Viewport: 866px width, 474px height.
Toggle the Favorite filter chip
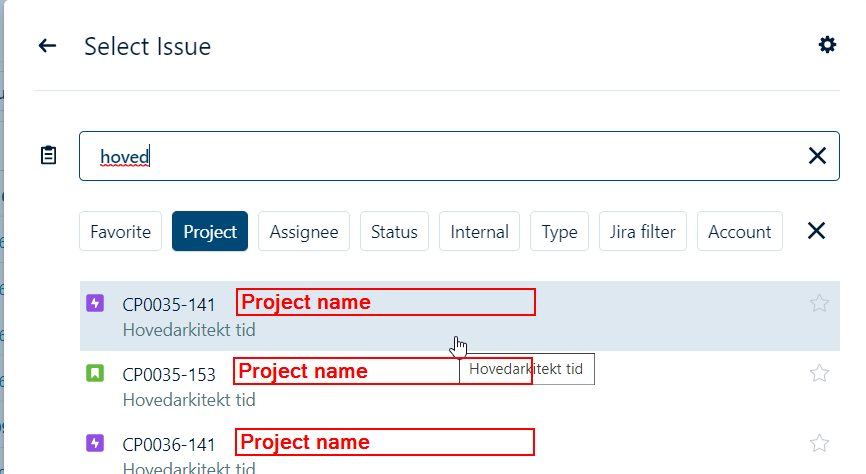pos(120,232)
